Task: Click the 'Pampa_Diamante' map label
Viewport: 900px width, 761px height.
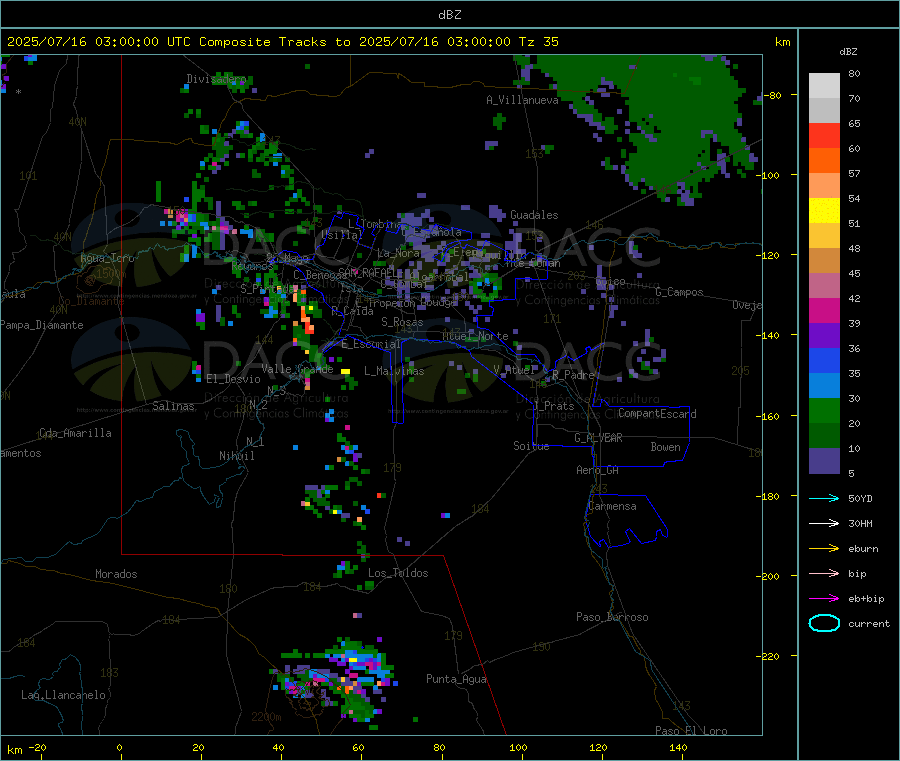Action: [41, 325]
